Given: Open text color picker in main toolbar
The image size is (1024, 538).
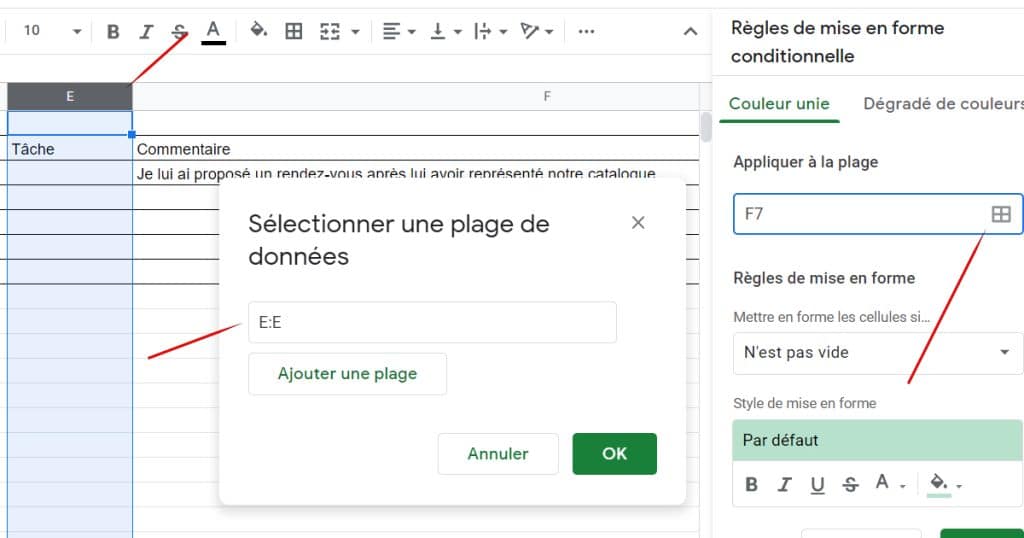Looking at the screenshot, I should [x=213, y=31].
